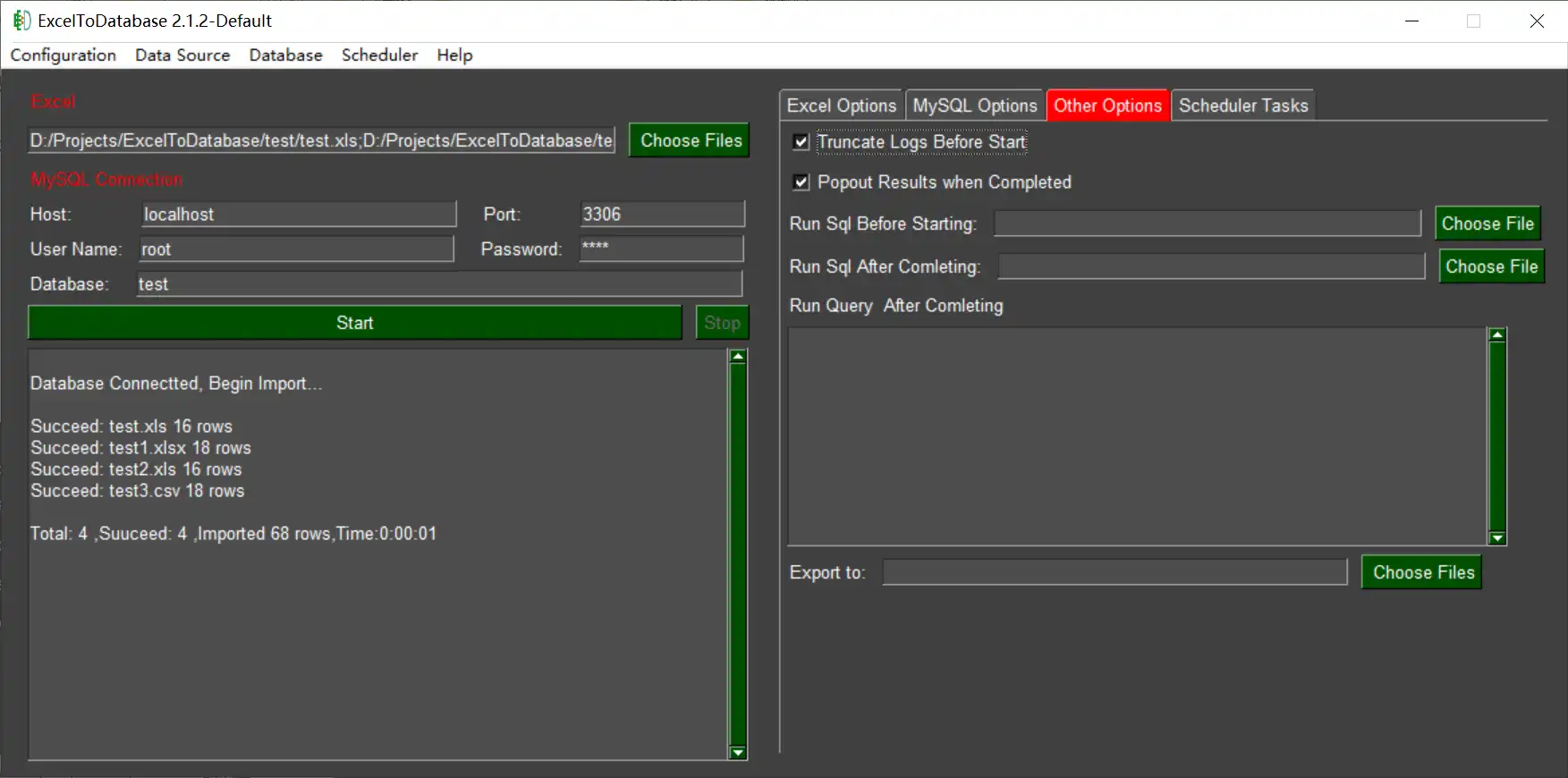Click the 'Database Connectted, Begin Import...' log line

tap(176, 384)
